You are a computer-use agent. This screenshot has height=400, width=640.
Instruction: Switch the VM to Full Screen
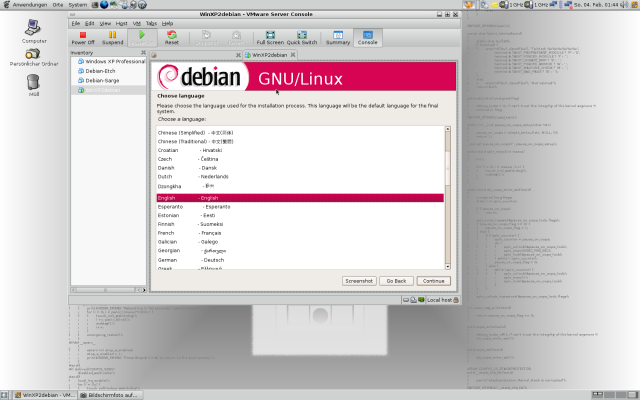point(270,38)
